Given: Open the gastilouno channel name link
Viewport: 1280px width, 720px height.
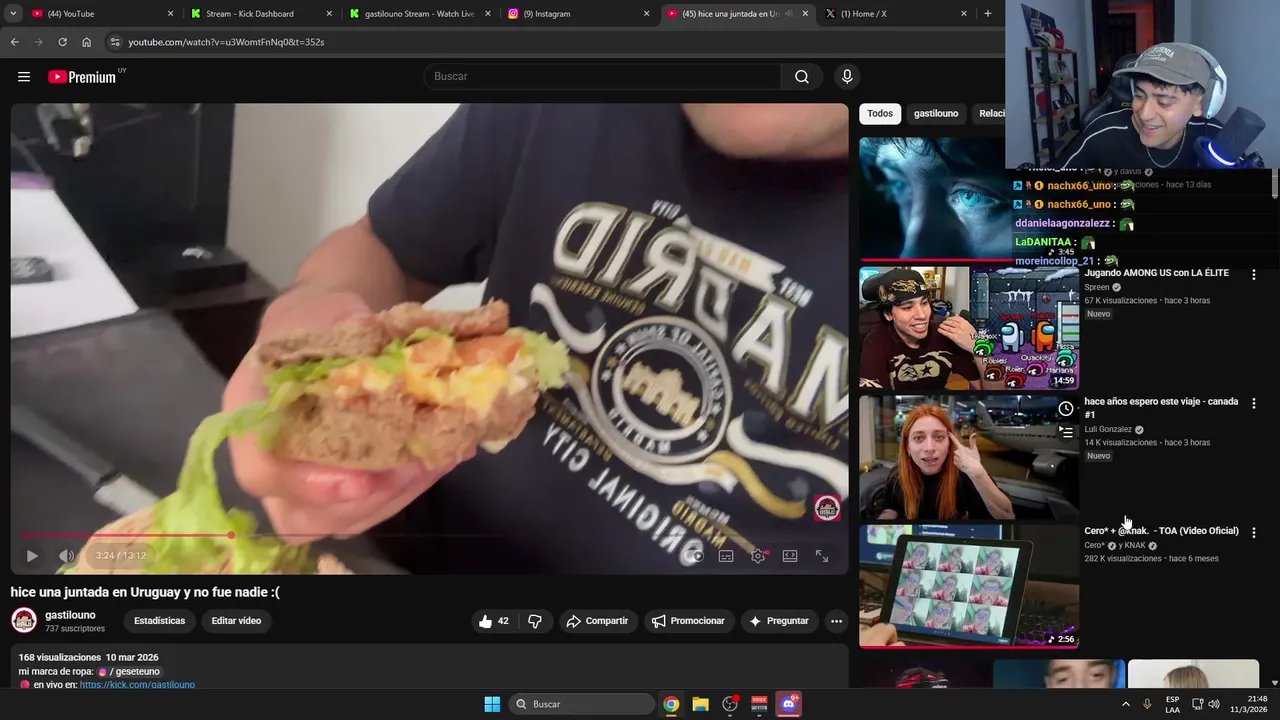Looking at the screenshot, I should coord(70,615).
